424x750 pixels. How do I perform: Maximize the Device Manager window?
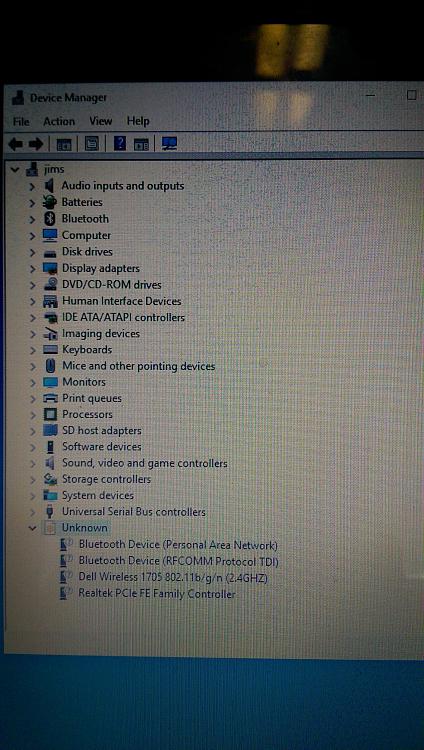point(412,95)
